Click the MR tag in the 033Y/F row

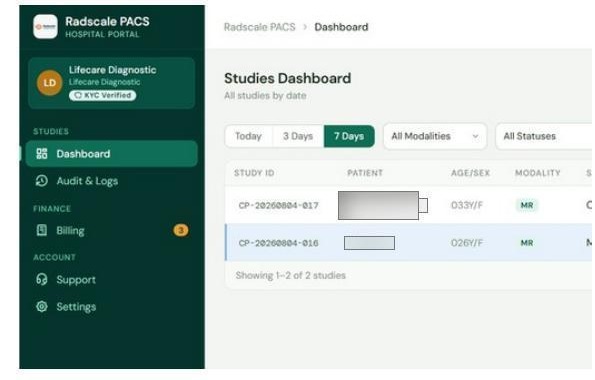click(x=527, y=205)
